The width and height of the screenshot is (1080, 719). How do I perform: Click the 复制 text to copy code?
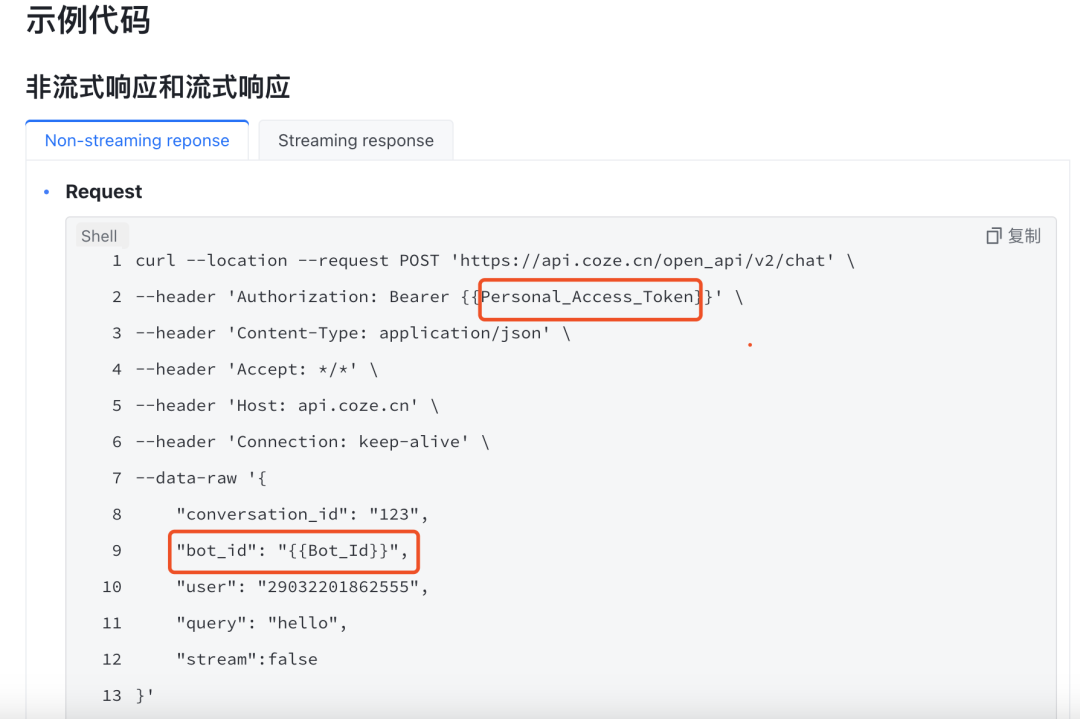click(1024, 236)
